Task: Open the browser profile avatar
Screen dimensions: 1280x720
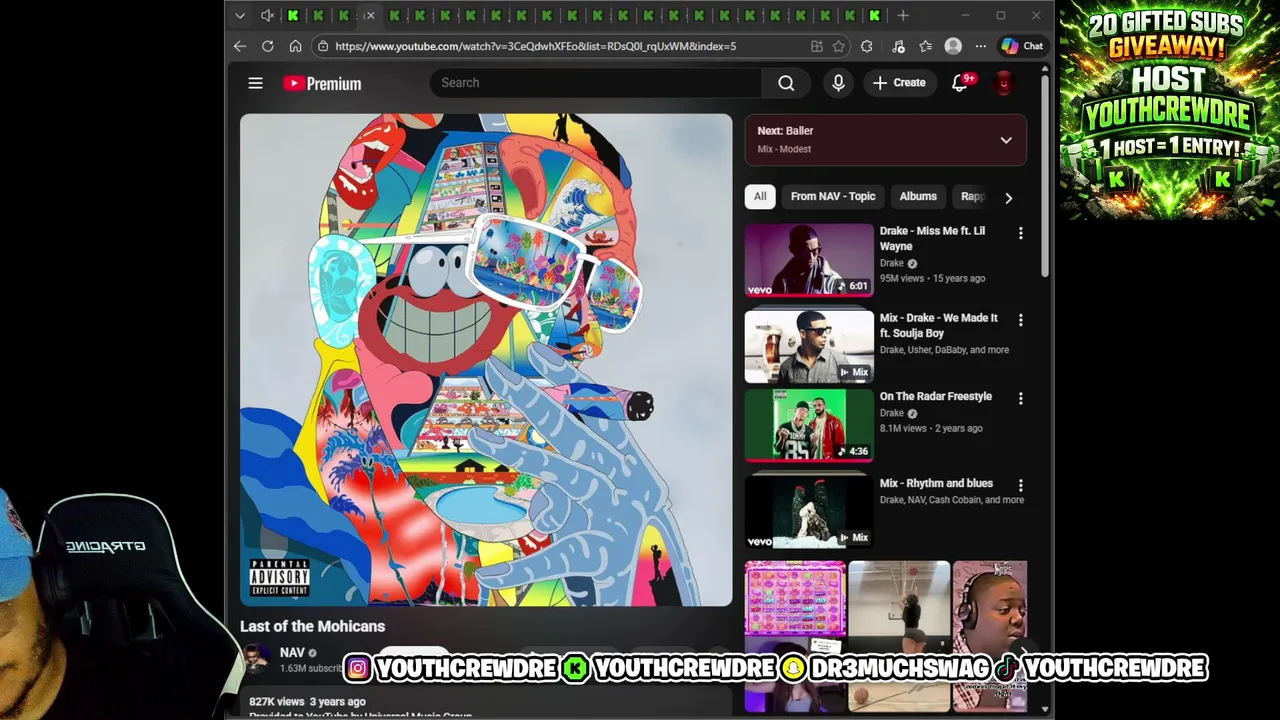Action: (x=953, y=46)
